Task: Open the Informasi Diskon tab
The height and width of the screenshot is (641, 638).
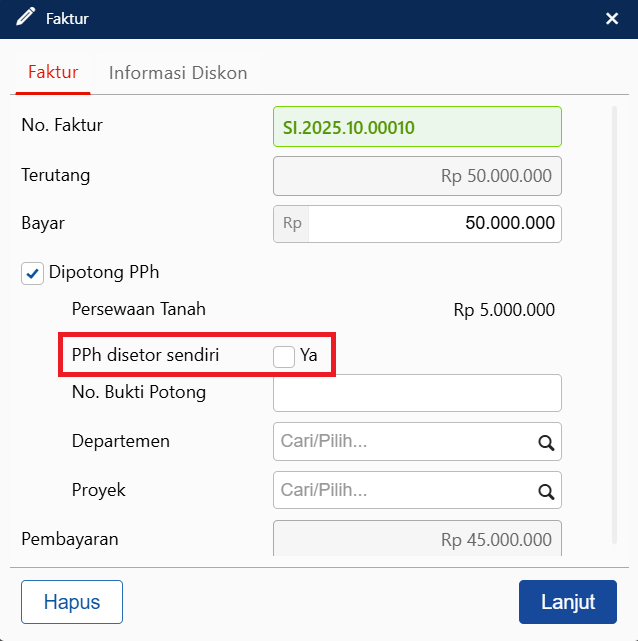Action: [x=178, y=73]
